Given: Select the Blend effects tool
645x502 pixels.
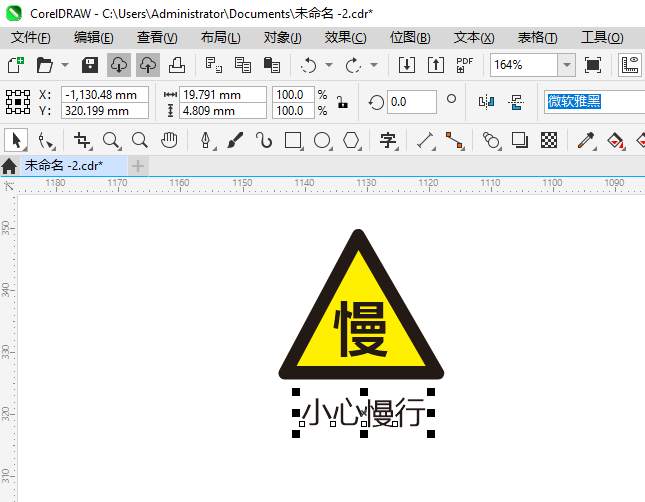Looking at the screenshot, I should coord(491,140).
